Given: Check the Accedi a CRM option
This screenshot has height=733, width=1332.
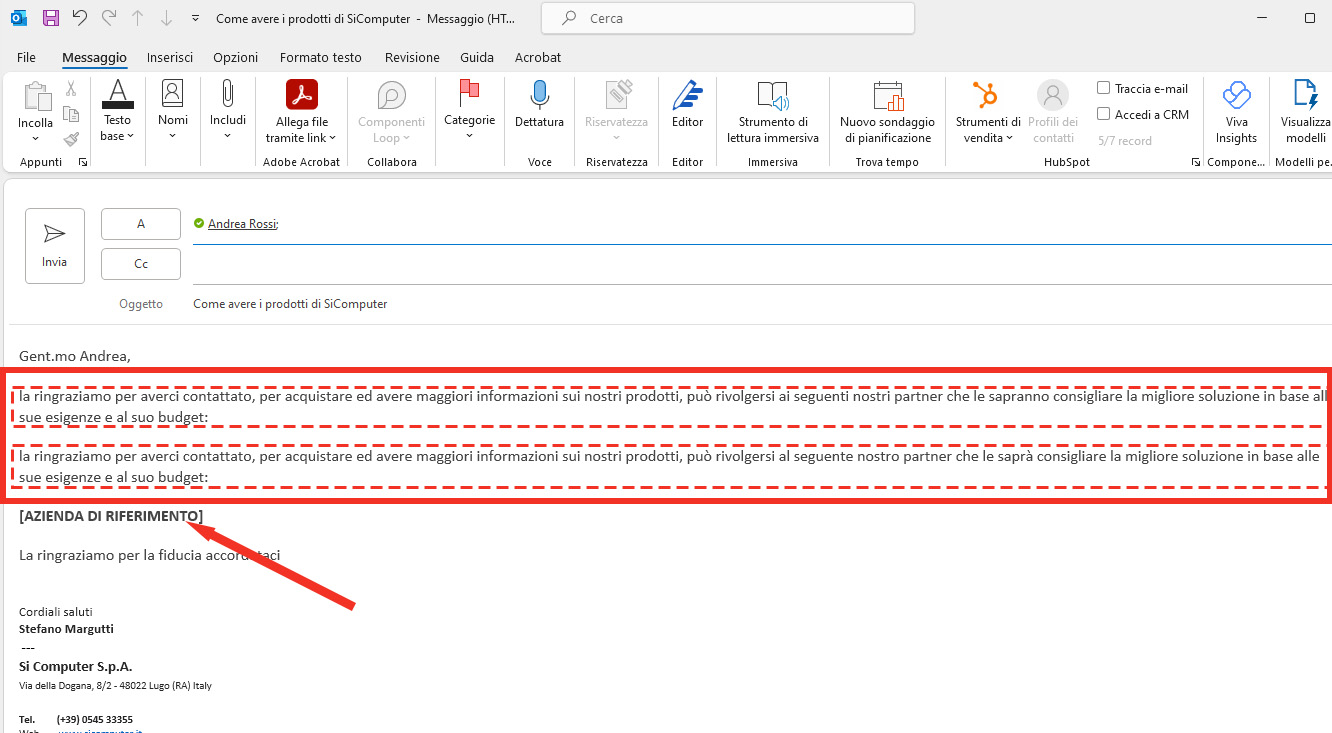Looking at the screenshot, I should (x=1103, y=114).
